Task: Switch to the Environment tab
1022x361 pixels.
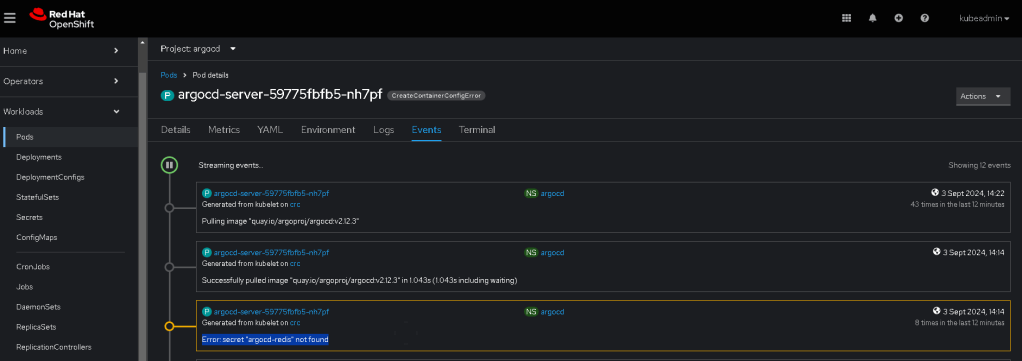Action: 328,130
